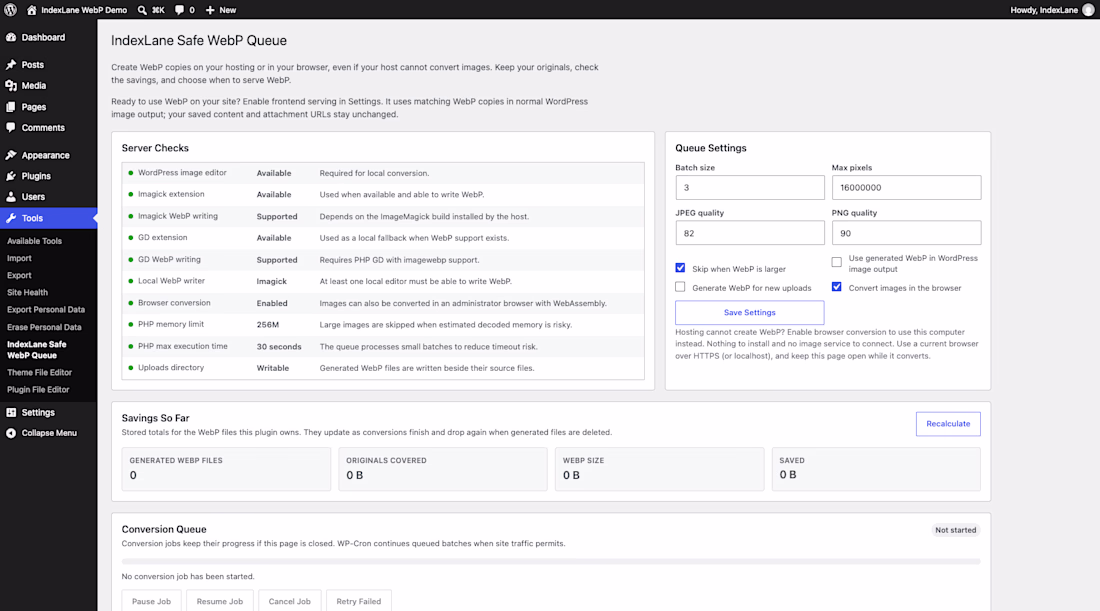This screenshot has width=1100, height=611.
Task: Click the PHP memory limit 256M value
Action: tap(267, 325)
